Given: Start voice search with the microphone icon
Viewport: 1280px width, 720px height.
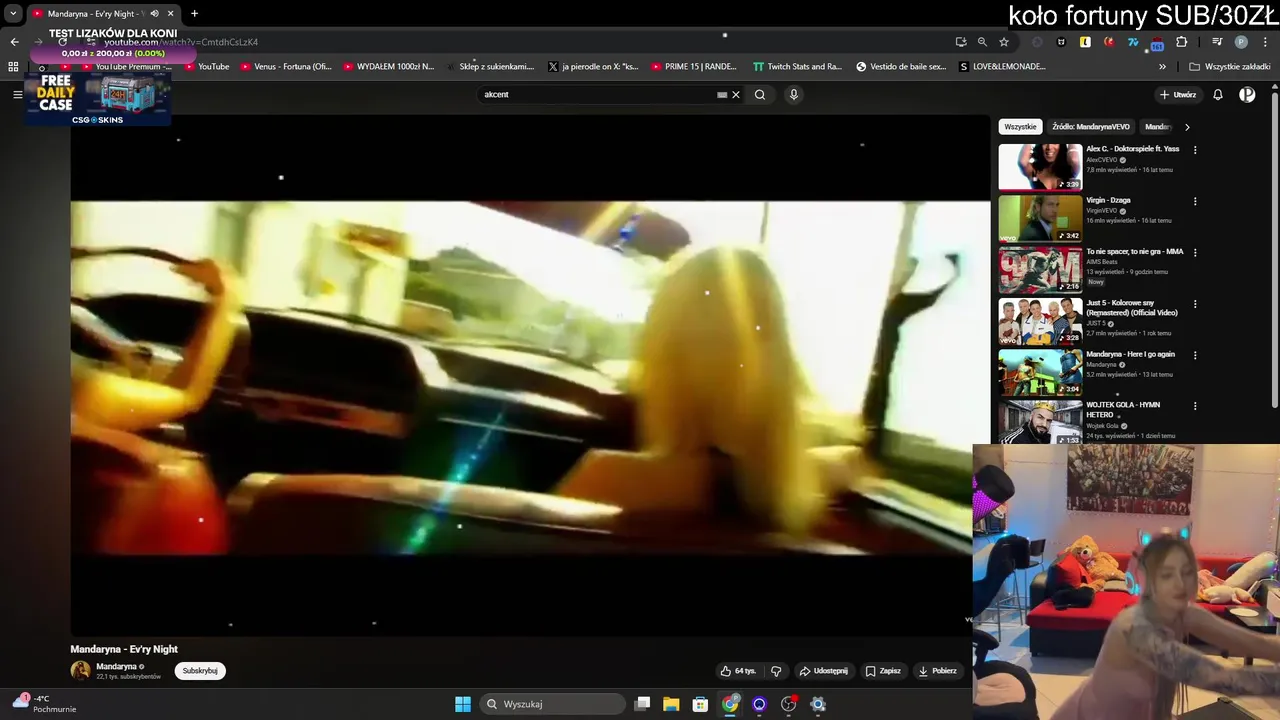Looking at the screenshot, I should [x=794, y=95].
